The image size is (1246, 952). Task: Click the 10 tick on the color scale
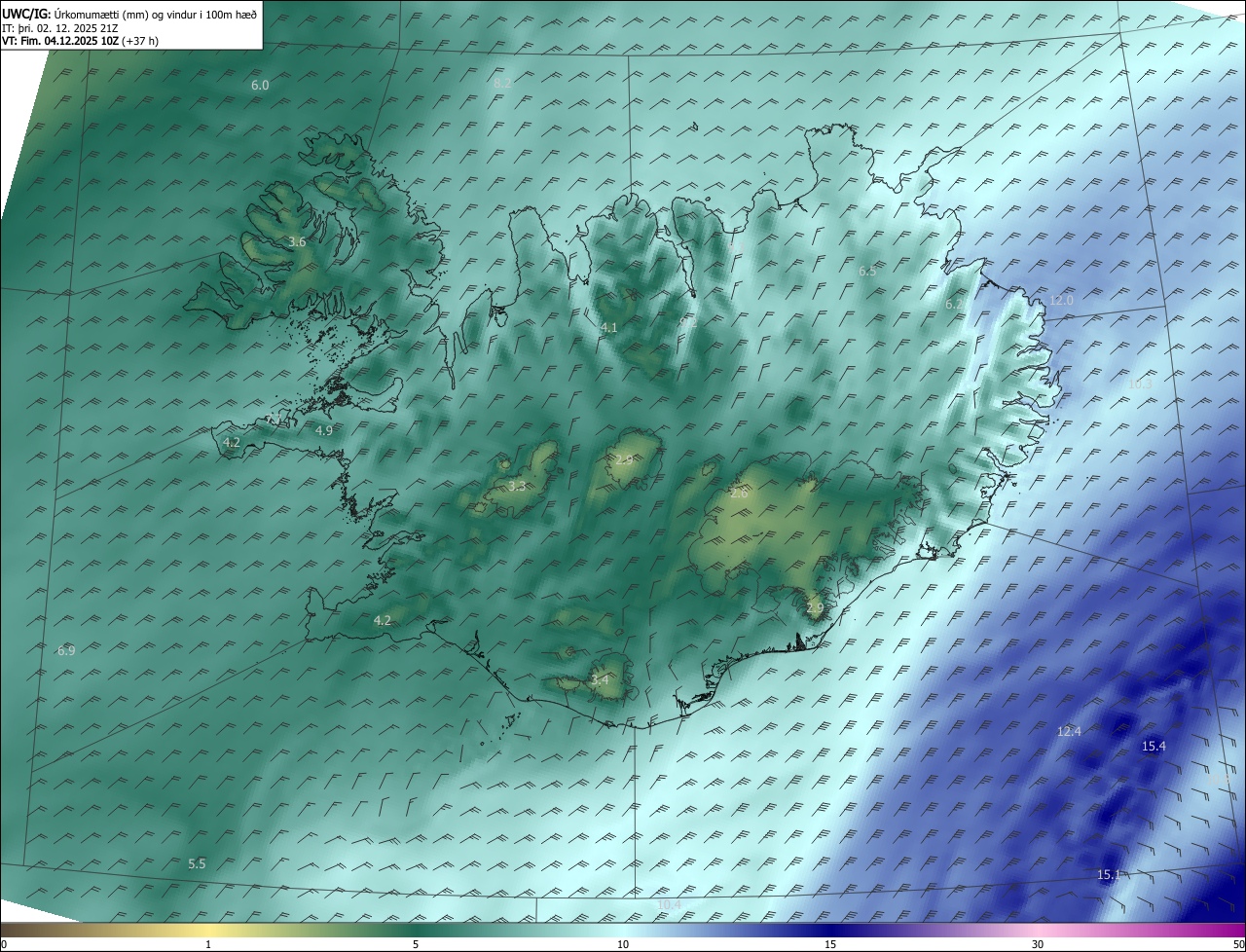point(623,944)
